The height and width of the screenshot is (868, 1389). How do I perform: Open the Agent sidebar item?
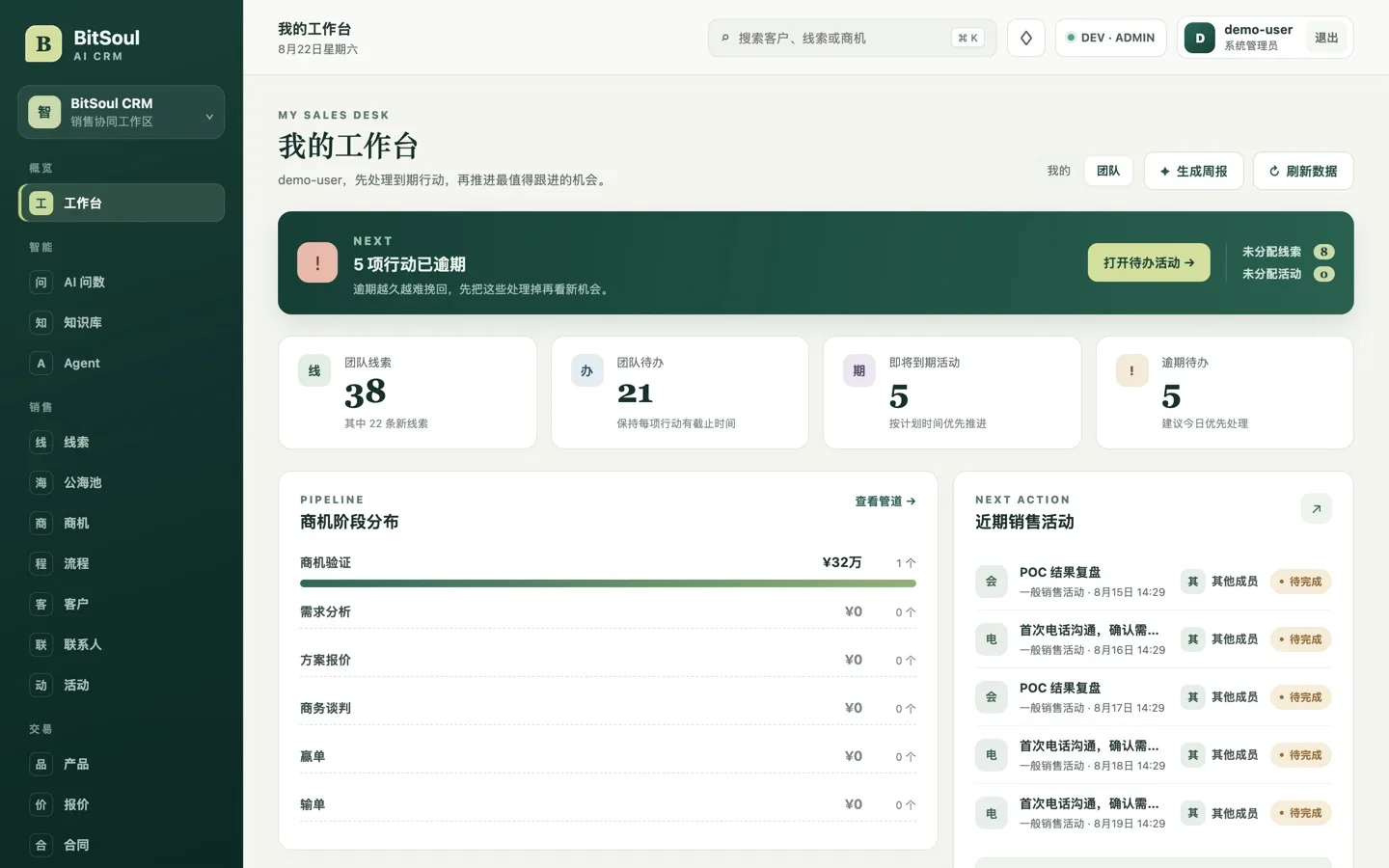coord(122,364)
